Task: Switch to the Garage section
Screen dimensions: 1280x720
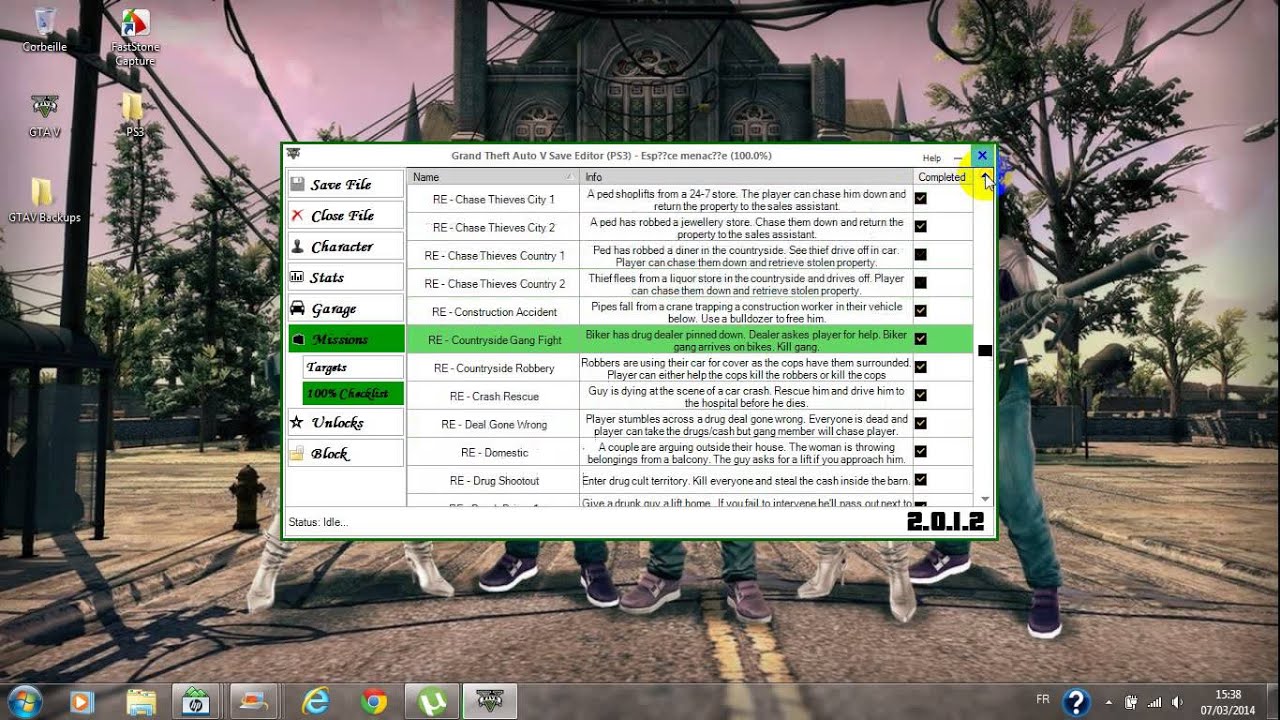Action: [346, 308]
